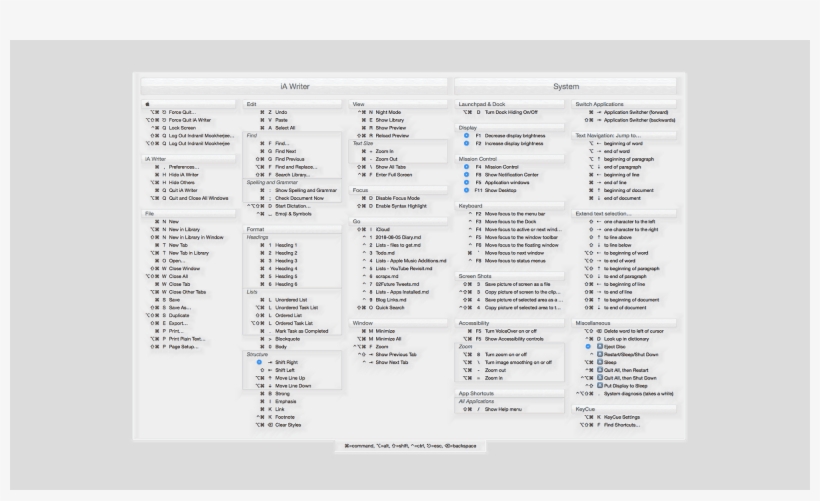Click blue fn icon by Decrease display brightness
This screenshot has height=501, width=820.
pyautogui.click(x=466, y=135)
